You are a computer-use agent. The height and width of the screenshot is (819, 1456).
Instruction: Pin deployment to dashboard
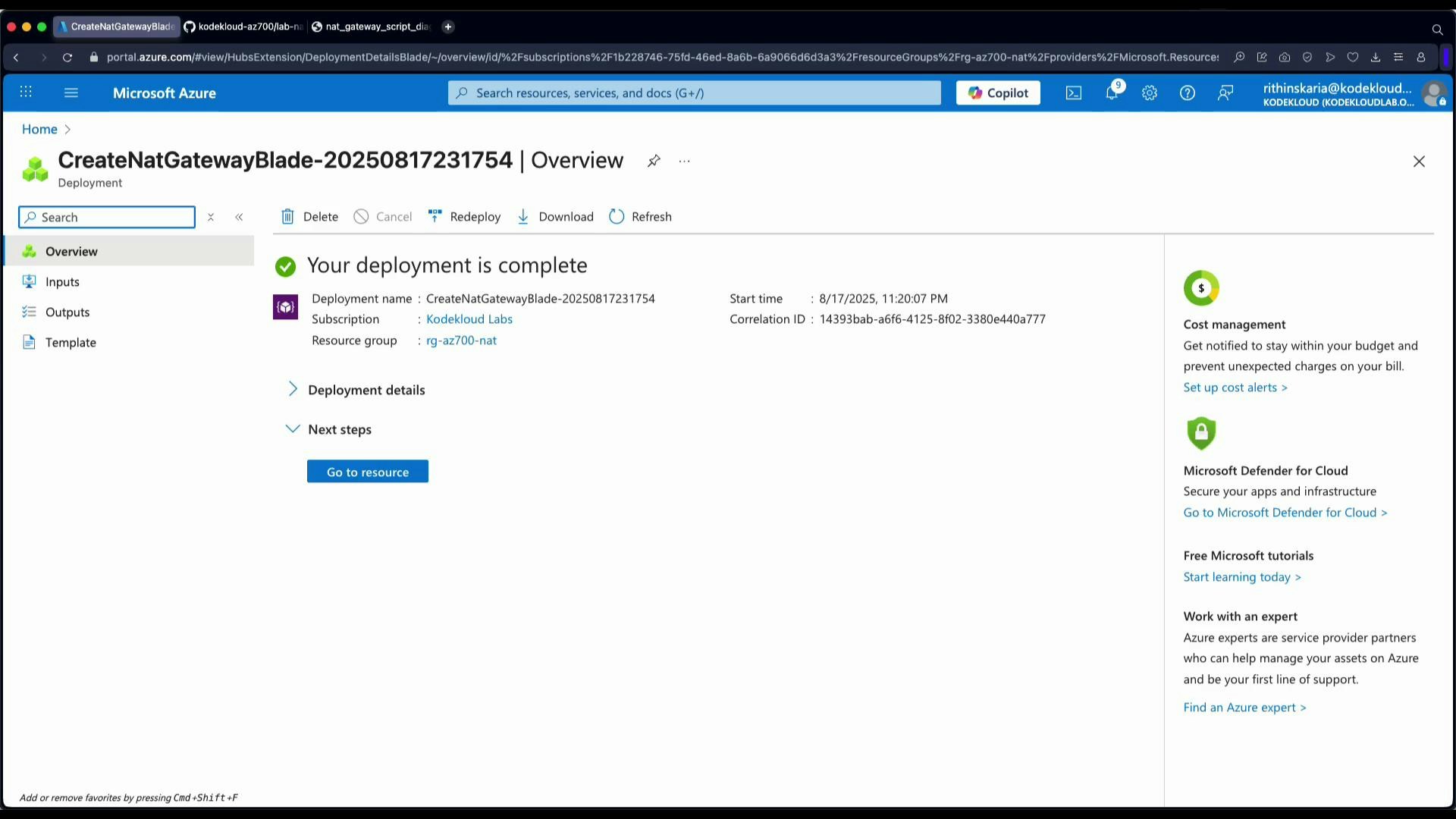pyautogui.click(x=654, y=161)
